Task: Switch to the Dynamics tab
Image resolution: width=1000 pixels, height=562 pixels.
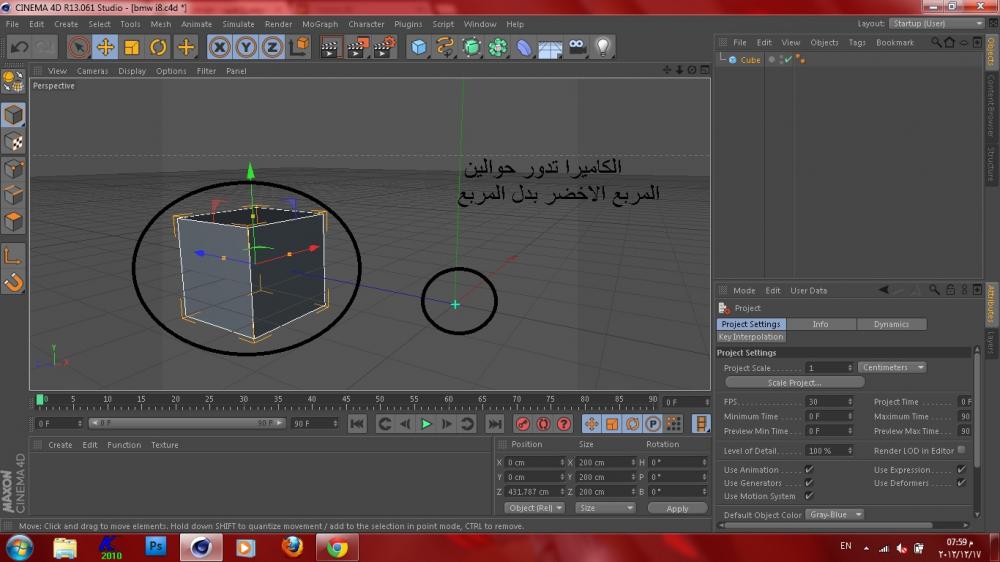Action: (891, 324)
